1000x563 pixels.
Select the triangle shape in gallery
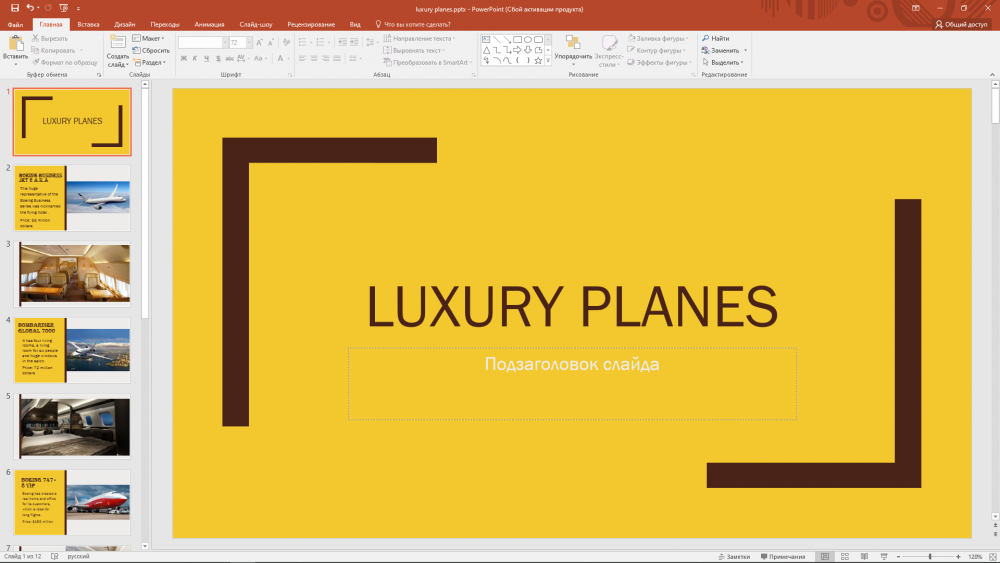(x=486, y=50)
